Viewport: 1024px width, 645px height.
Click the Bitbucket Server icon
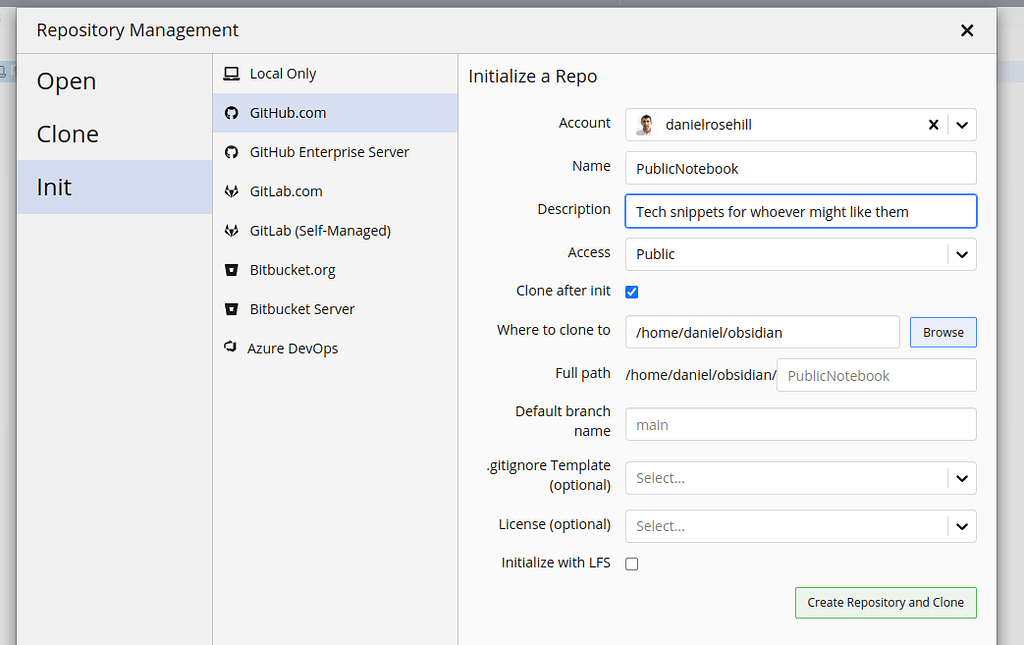coord(232,309)
